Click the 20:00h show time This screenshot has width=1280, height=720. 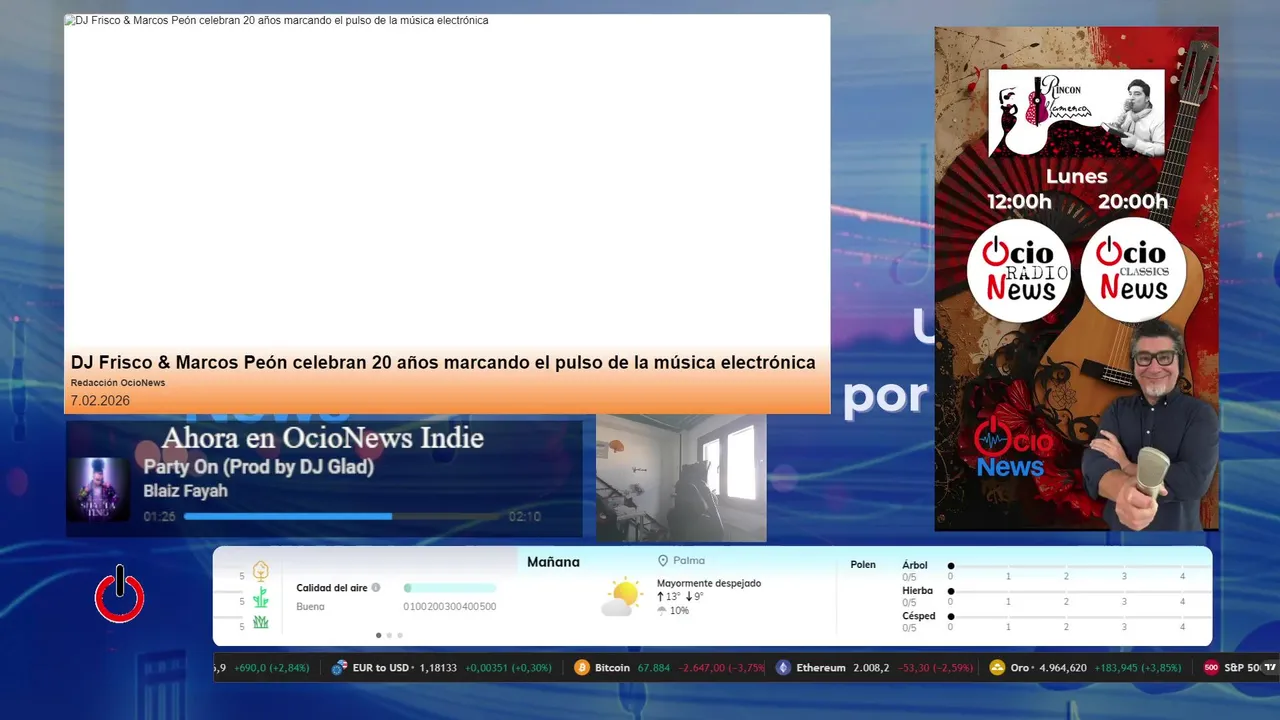1133,202
